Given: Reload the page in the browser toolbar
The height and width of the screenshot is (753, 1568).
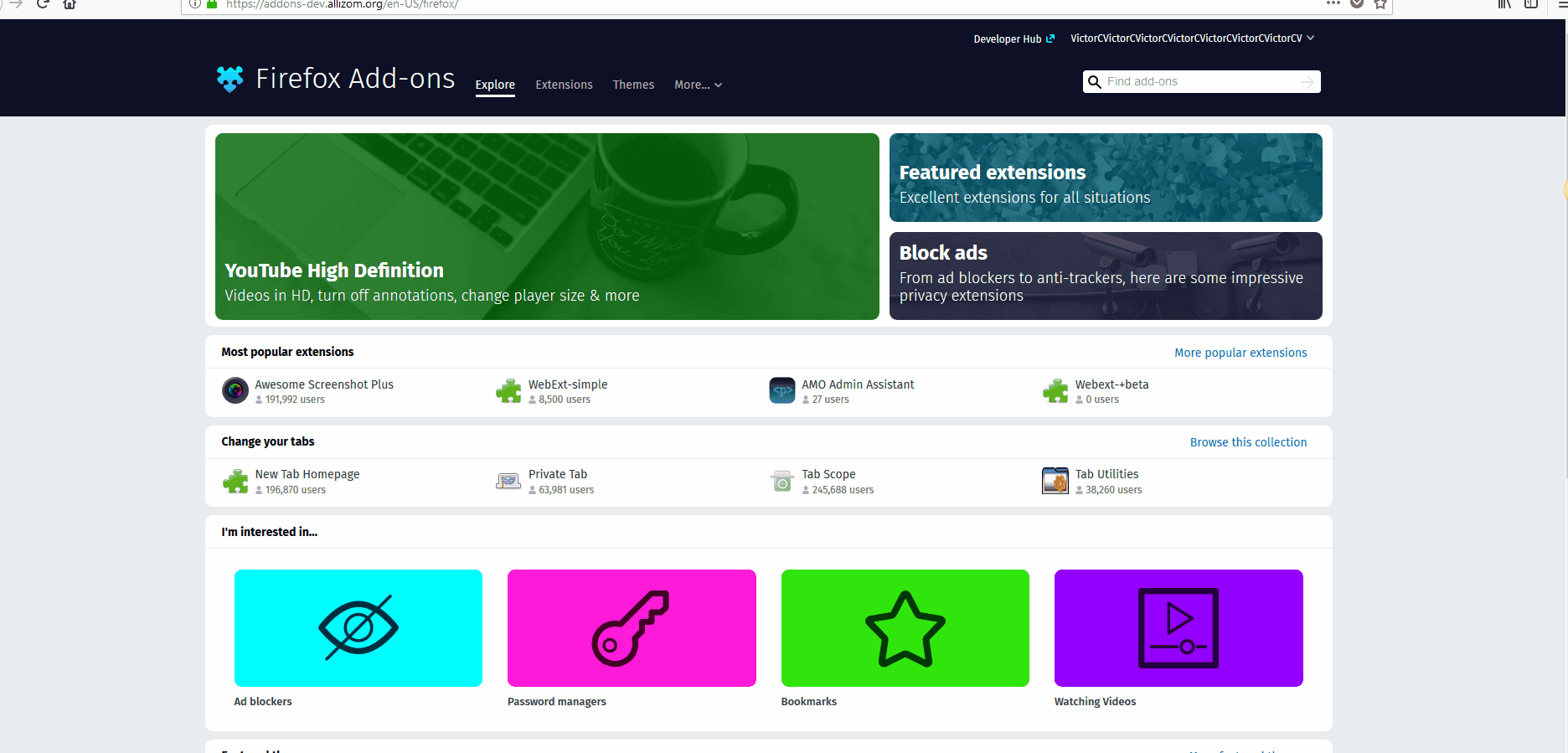Looking at the screenshot, I should click(x=43, y=4).
